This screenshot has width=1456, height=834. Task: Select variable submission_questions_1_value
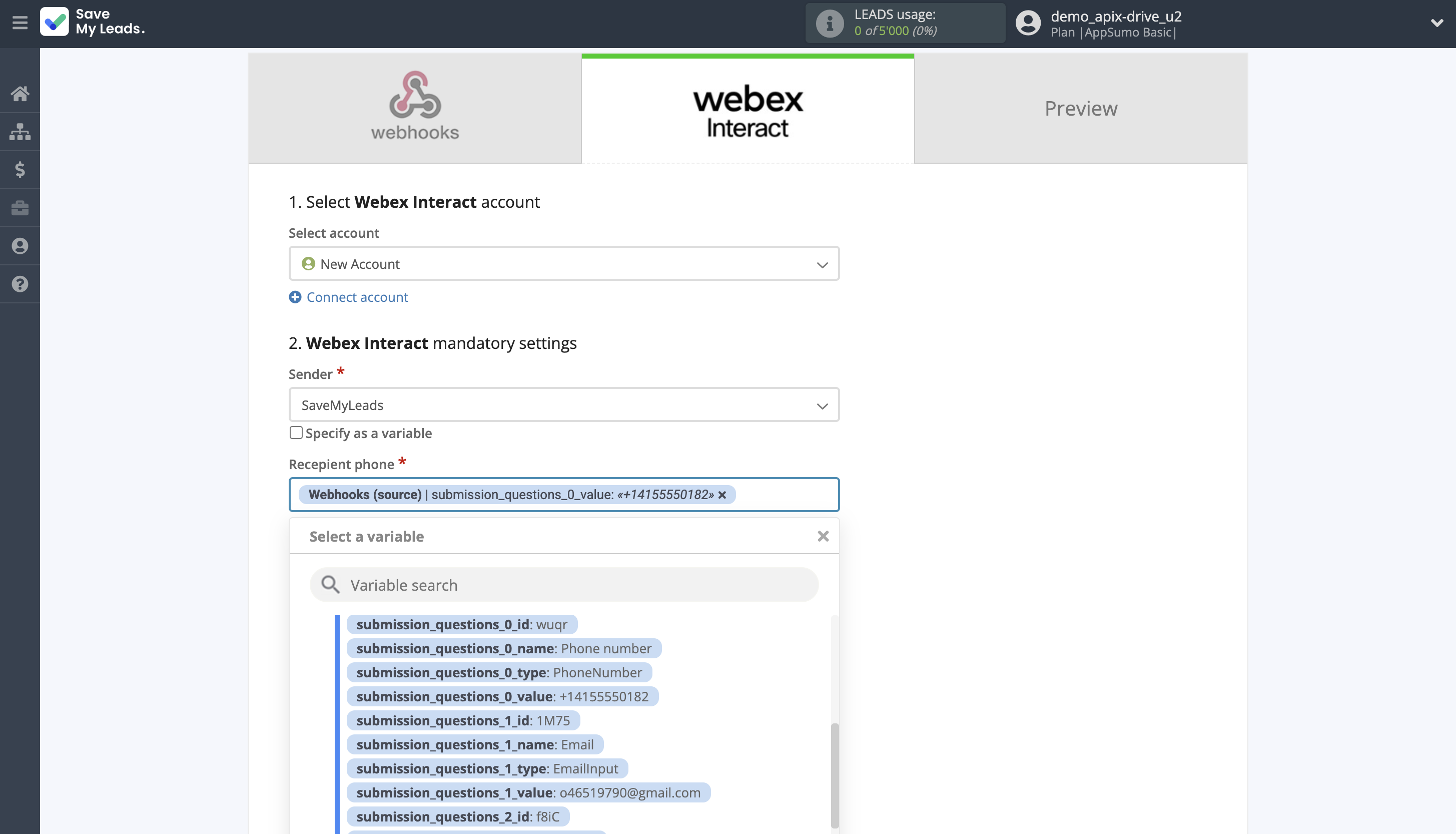pos(528,793)
